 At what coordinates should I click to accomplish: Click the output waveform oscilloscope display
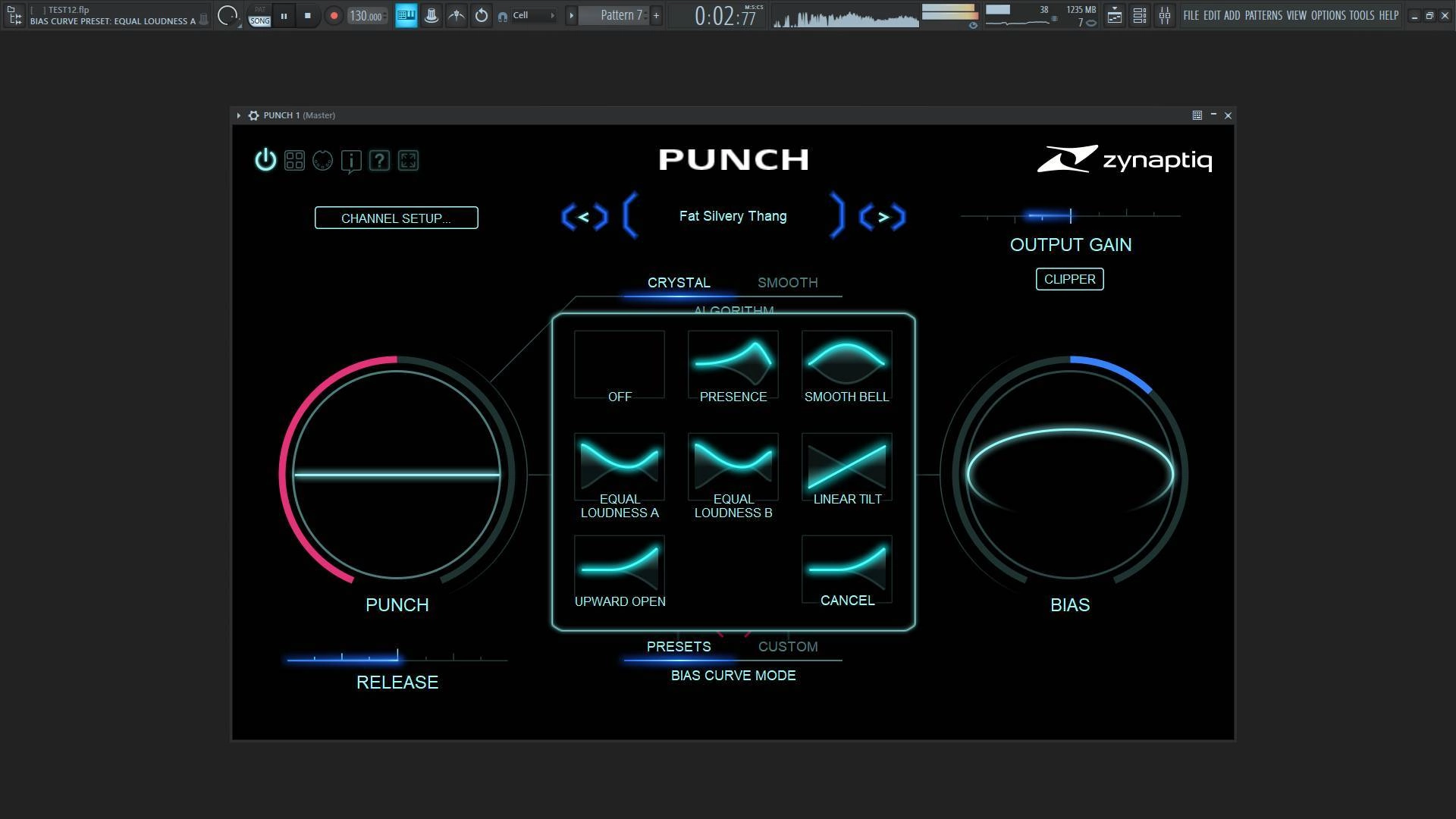click(846, 17)
